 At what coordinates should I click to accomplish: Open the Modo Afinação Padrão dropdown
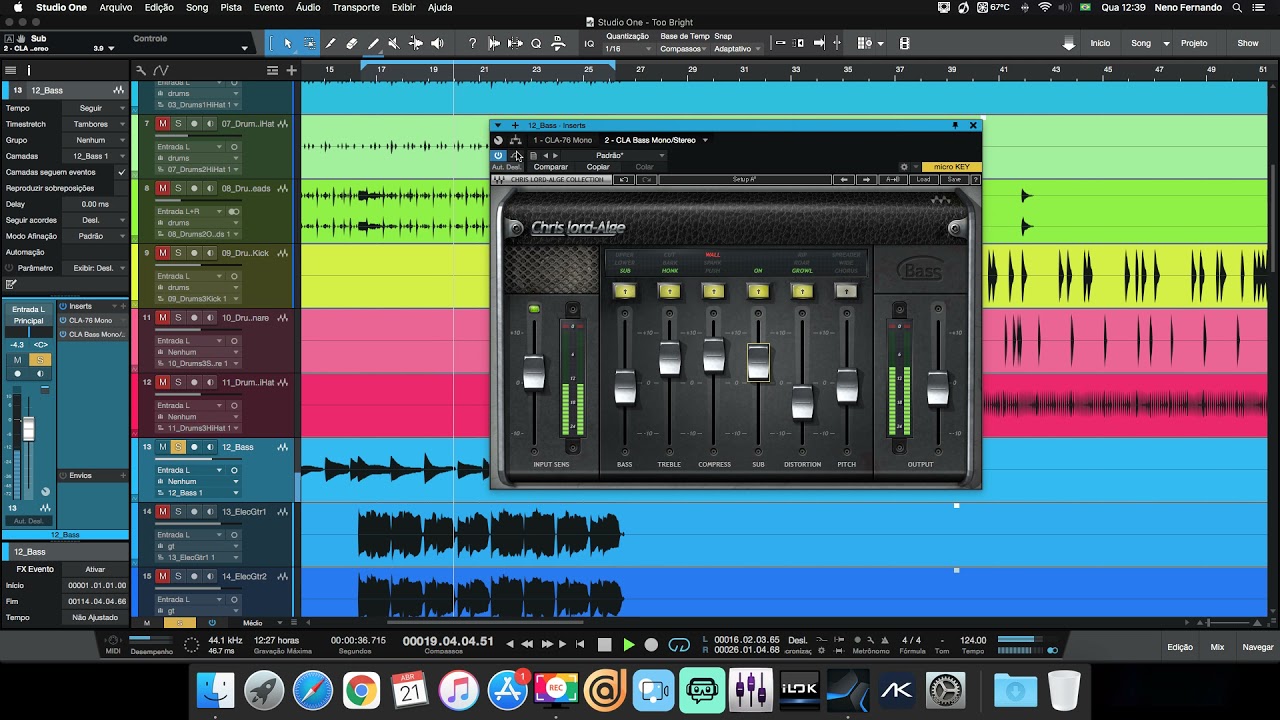pyautogui.click(x=97, y=236)
